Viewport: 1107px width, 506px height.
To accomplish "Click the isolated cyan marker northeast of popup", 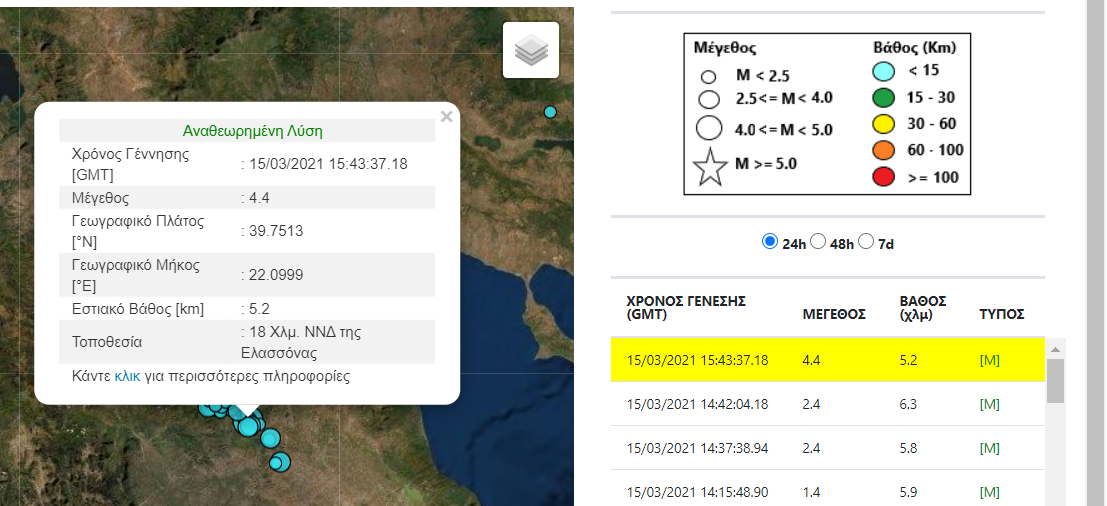I will point(550,112).
